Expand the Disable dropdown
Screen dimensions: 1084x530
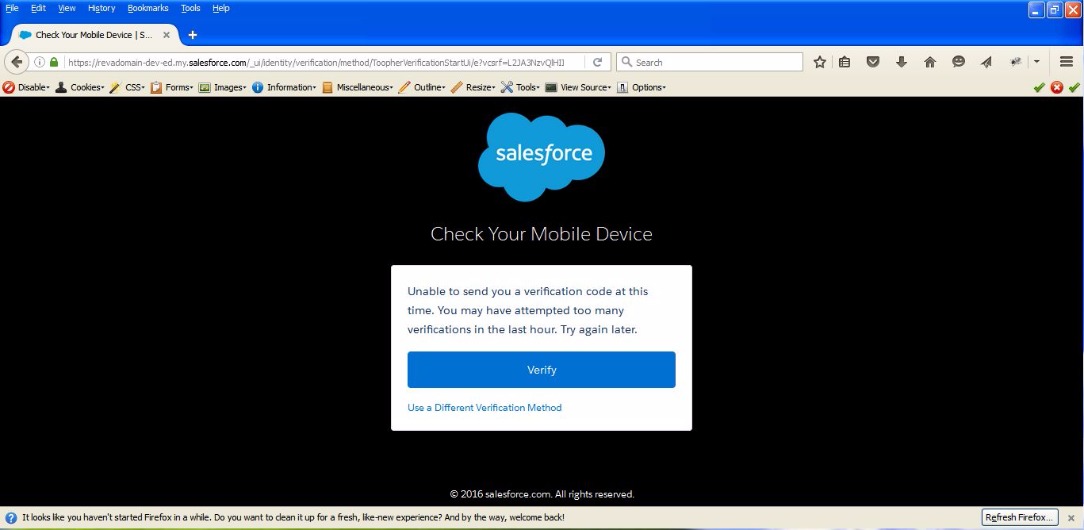[x=26, y=88]
